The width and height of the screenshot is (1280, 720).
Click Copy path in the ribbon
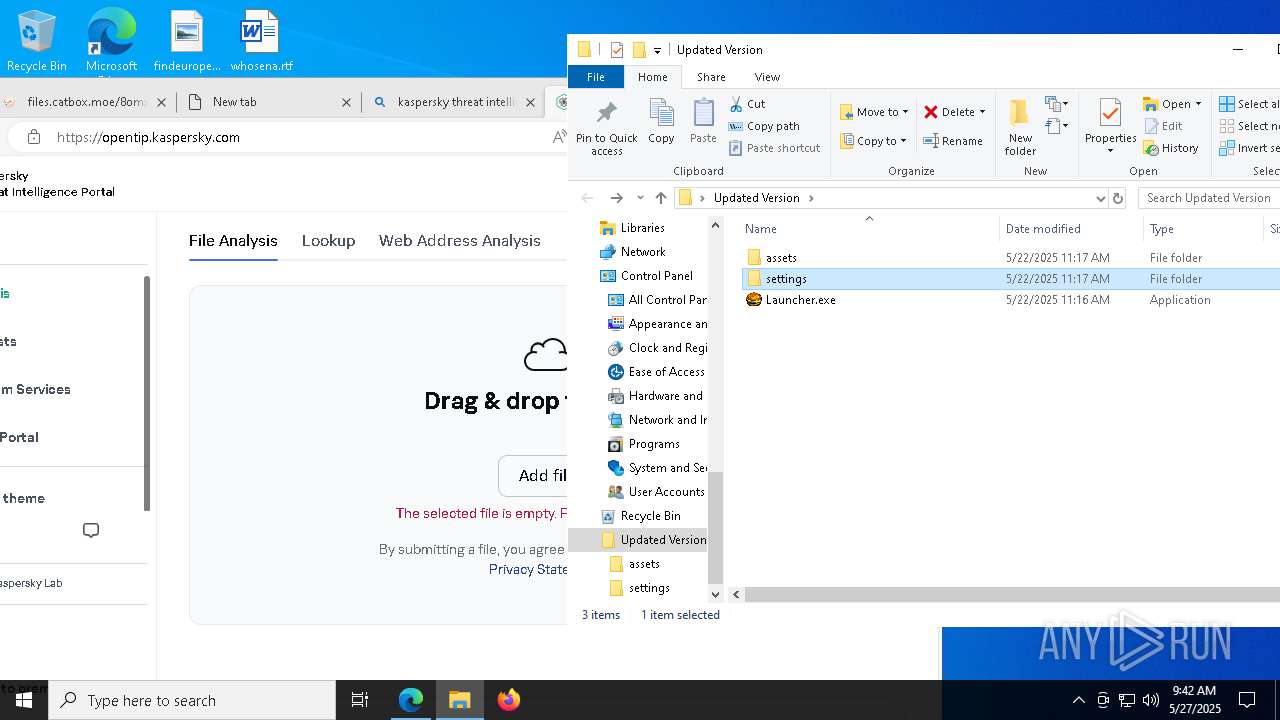(764, 126)
